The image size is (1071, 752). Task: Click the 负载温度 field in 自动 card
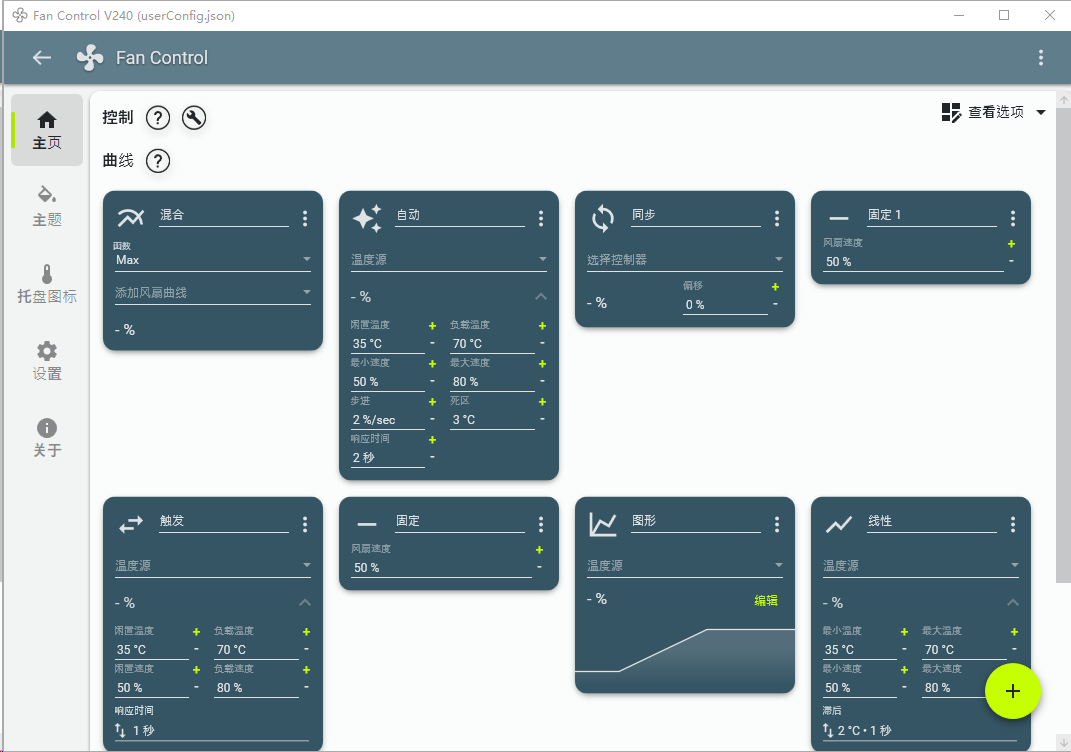[x=490, y=344]
